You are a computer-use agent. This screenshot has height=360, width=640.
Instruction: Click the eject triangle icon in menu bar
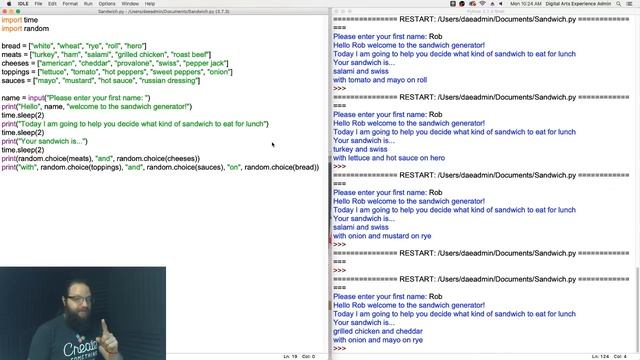click(x=492, y=4)
